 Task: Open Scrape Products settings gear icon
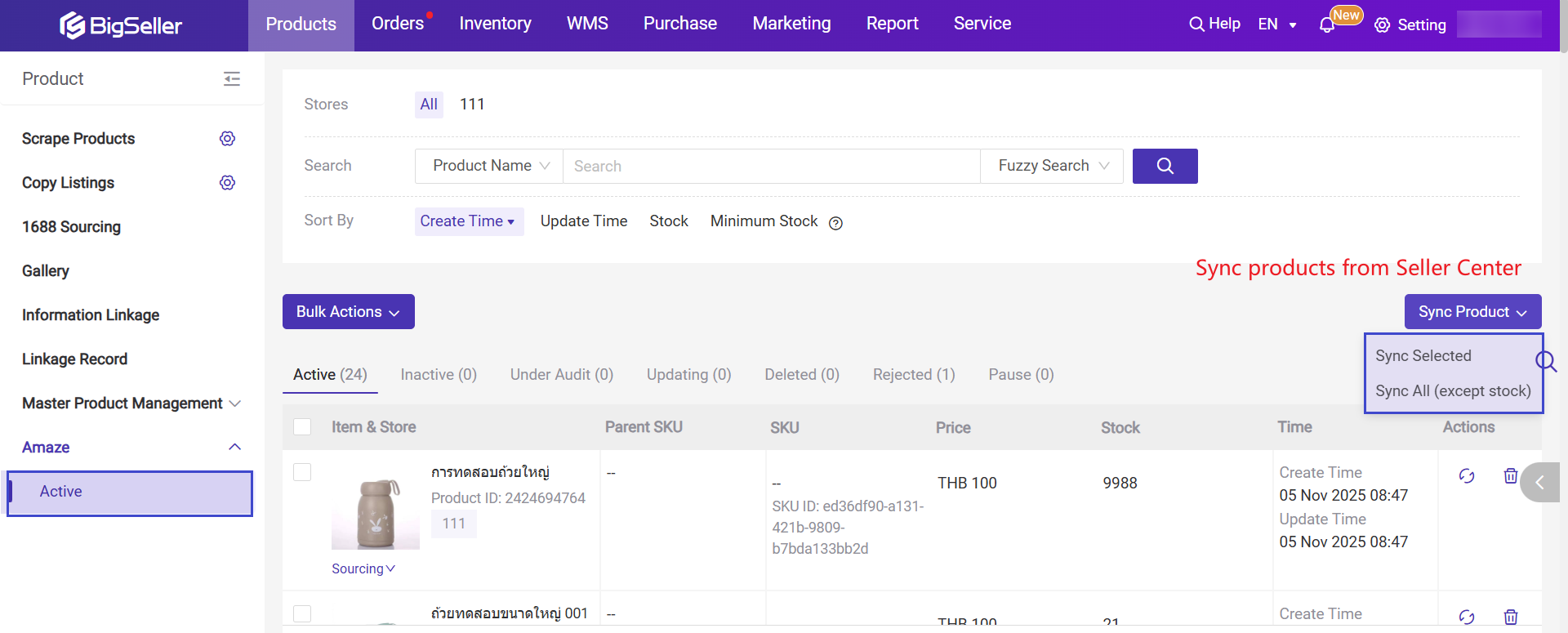227,139
